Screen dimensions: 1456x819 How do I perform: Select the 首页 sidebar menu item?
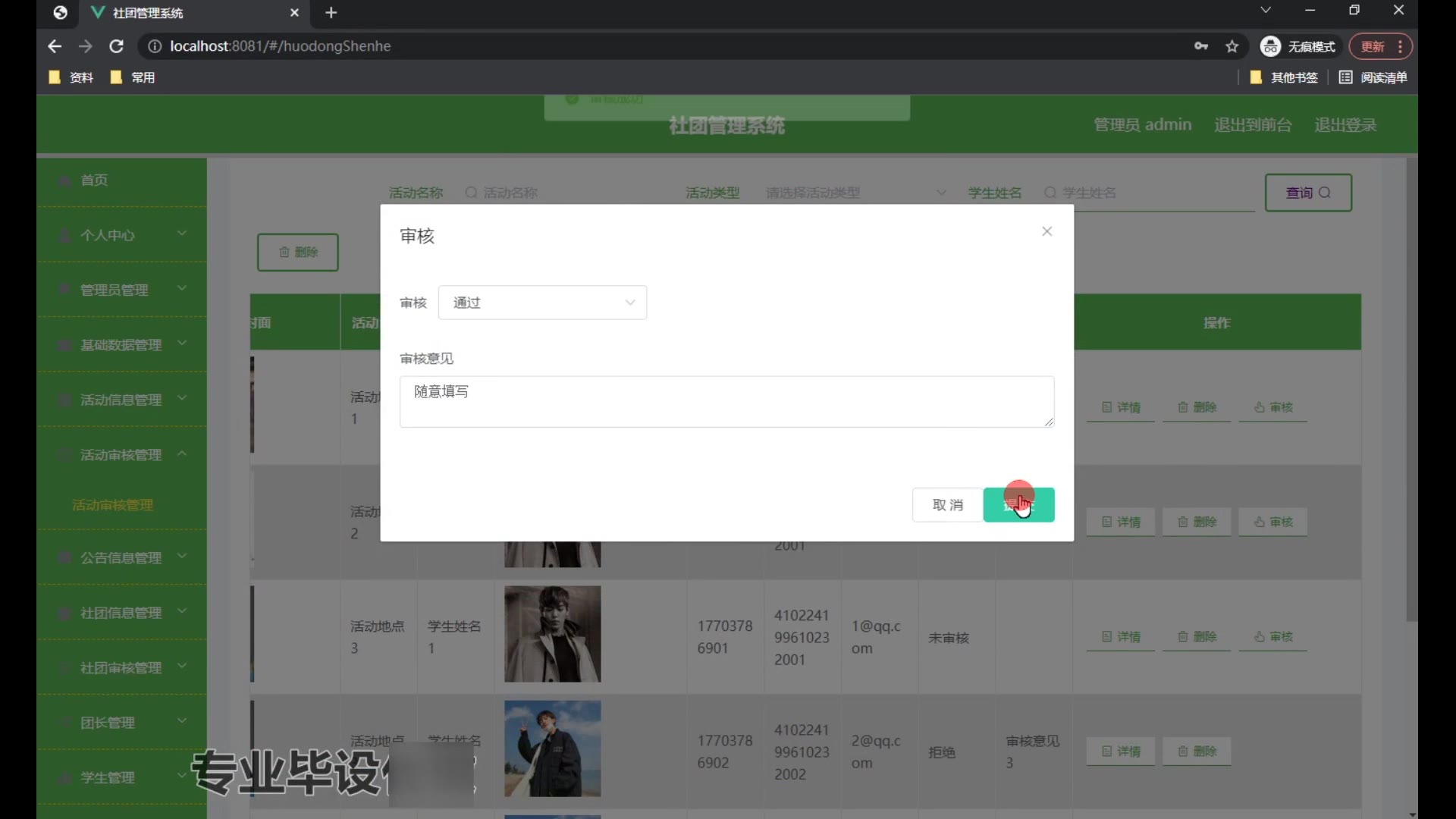pyautogui.click(x=94, y=180)
